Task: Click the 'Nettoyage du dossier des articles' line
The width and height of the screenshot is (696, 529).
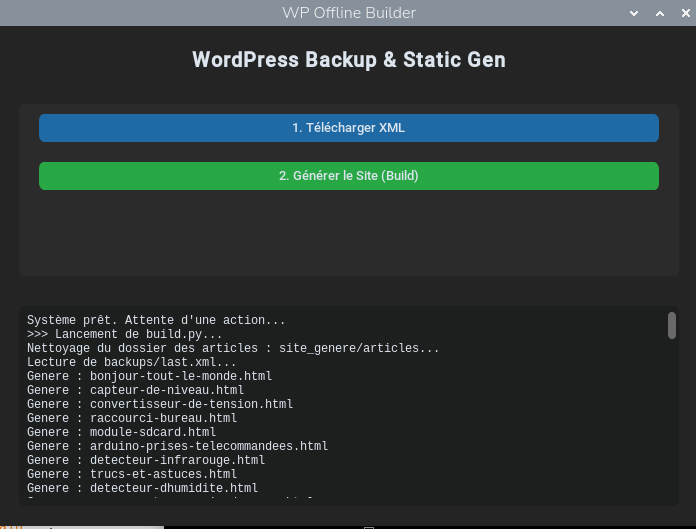Action: click(x=233, y=348)
